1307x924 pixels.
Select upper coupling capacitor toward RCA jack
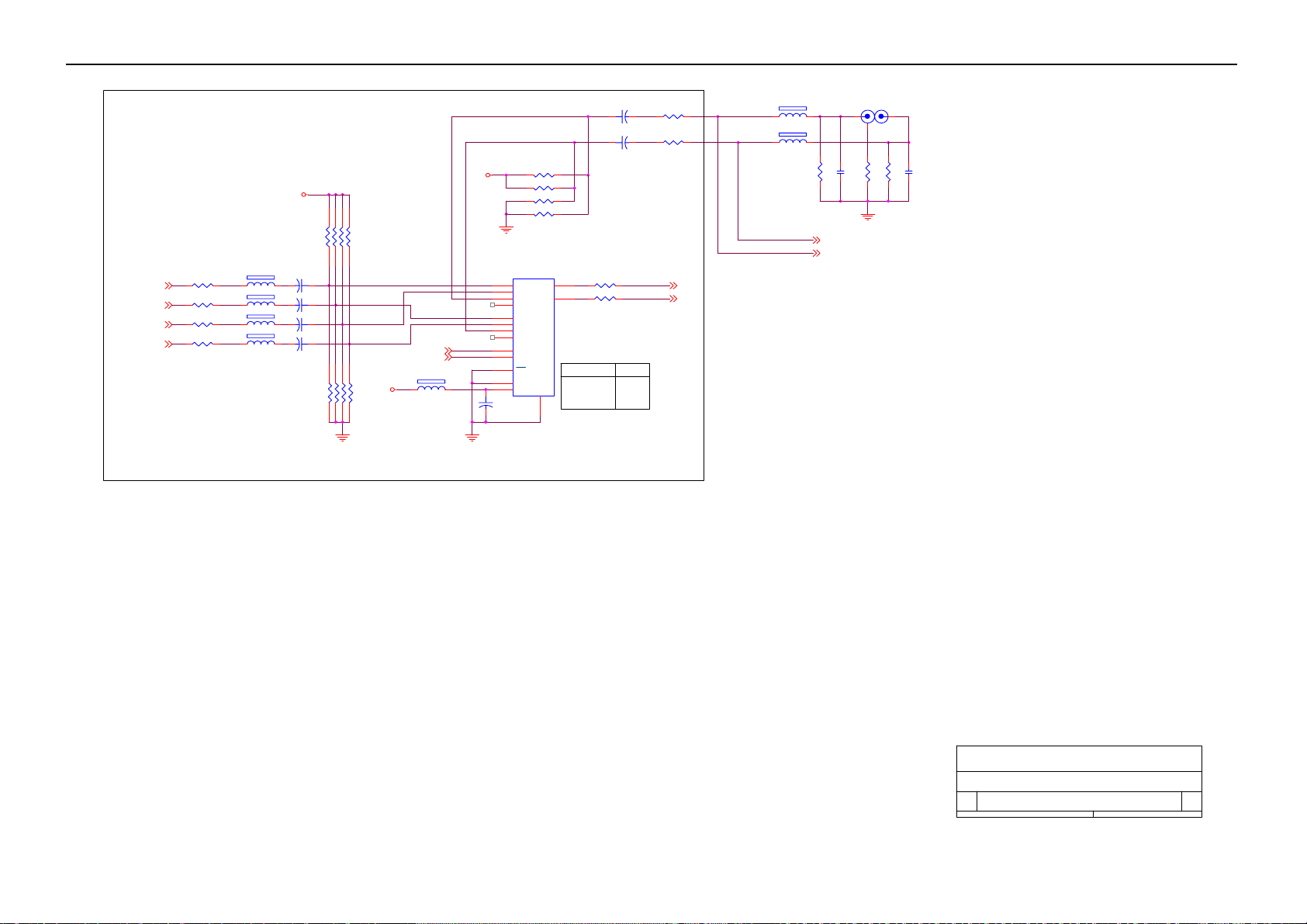coord(624,116)
